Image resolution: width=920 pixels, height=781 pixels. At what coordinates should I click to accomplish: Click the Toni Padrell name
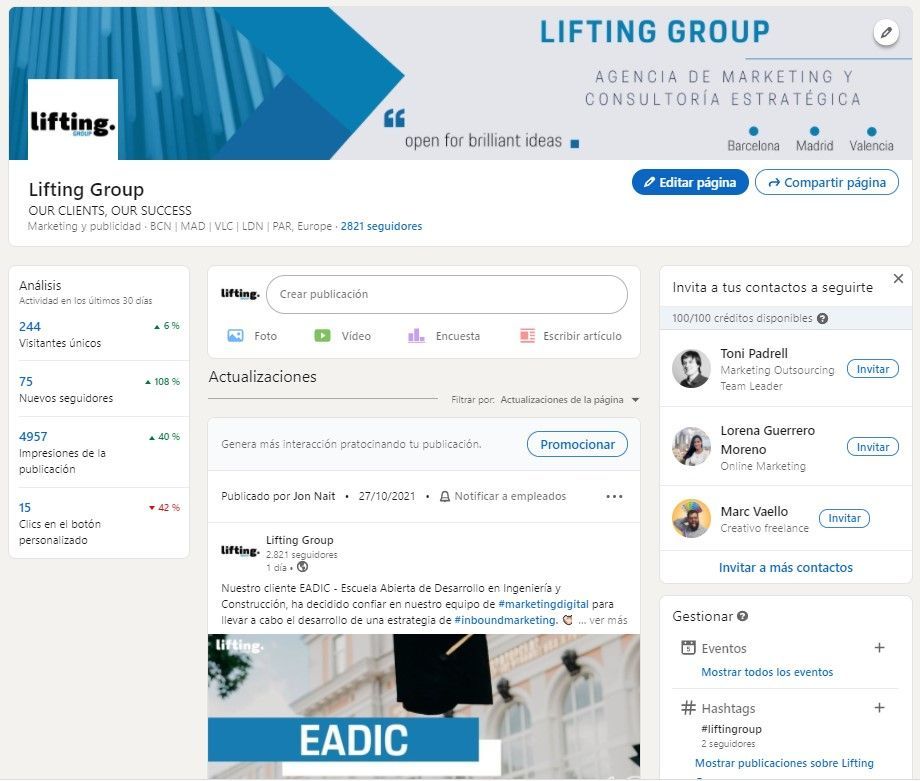coord(754,353)
